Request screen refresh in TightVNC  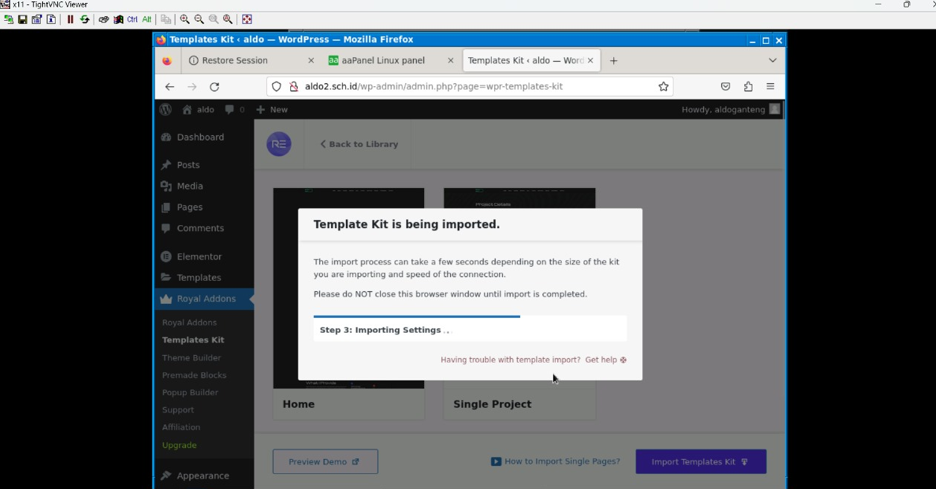85,19
